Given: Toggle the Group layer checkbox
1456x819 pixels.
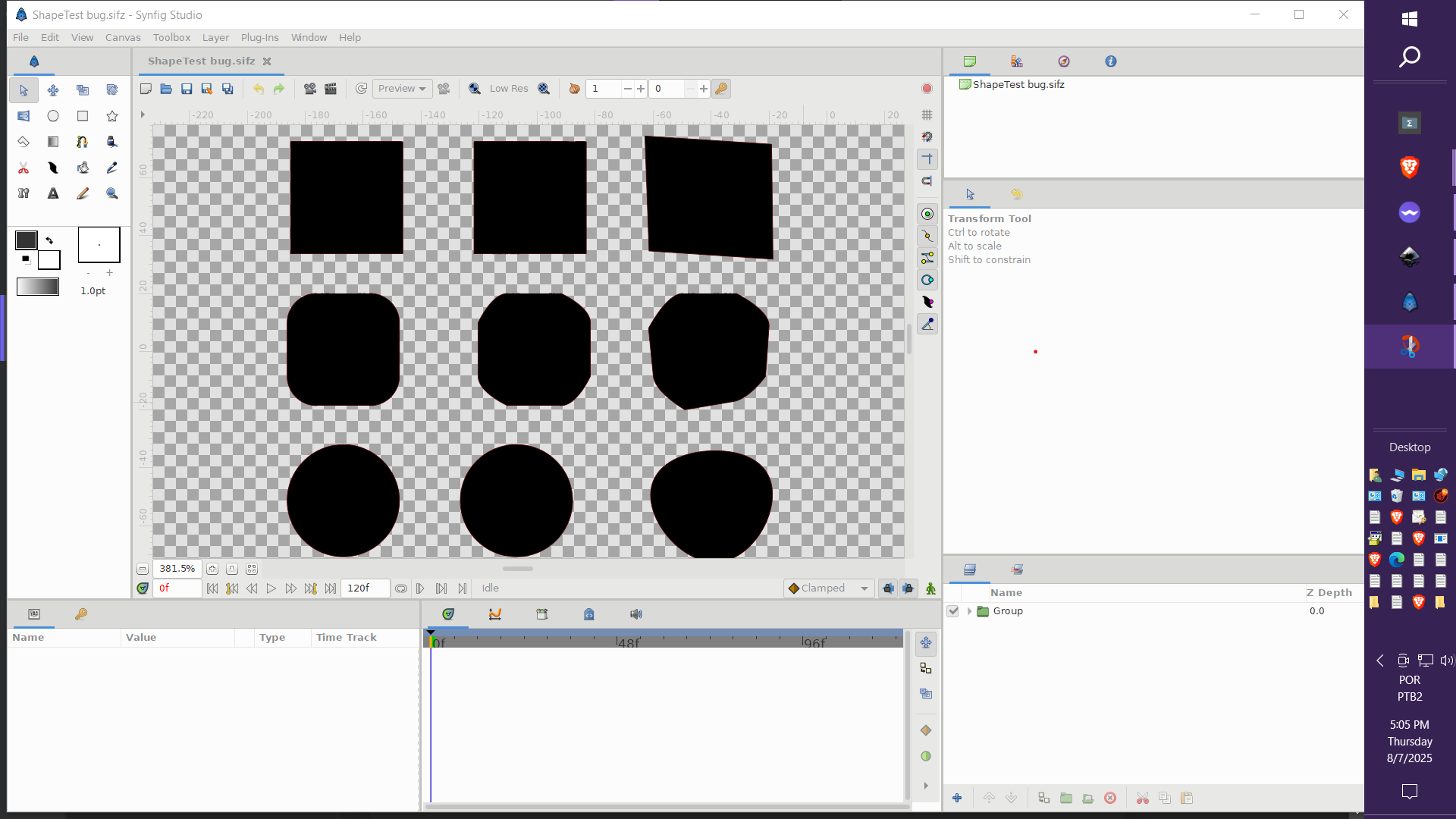Looking at the screenshot, I should [953, 611].
